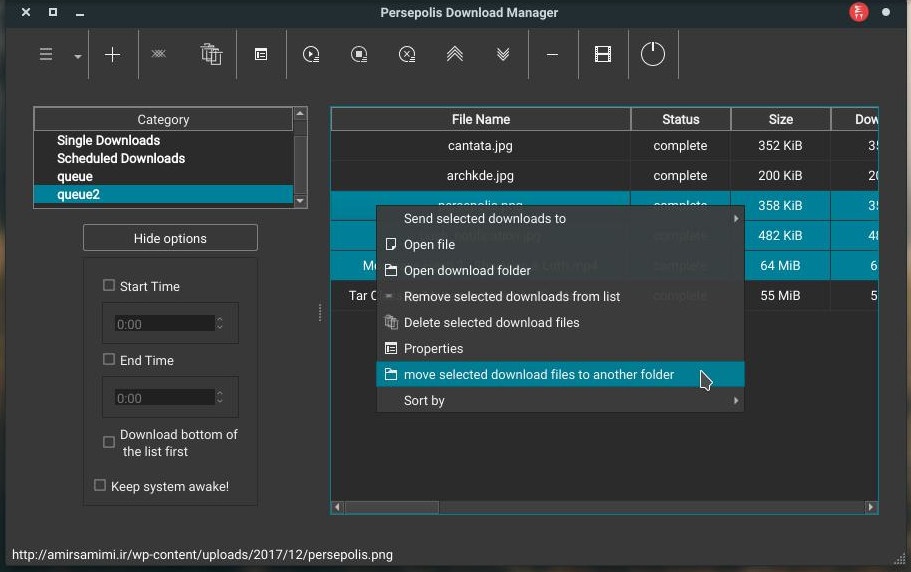Expand the menu dropdown arrow beside hamburger icon

[x=77, y=56]
